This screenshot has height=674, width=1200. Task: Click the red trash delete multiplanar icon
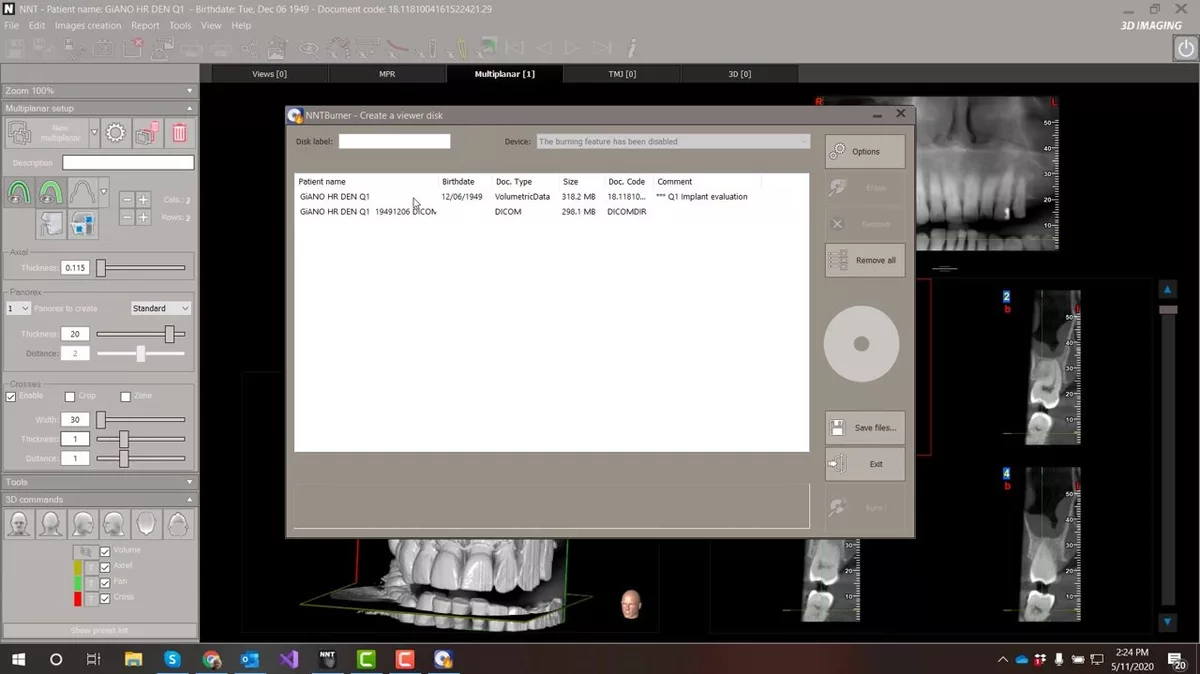[x=179, y=132]
